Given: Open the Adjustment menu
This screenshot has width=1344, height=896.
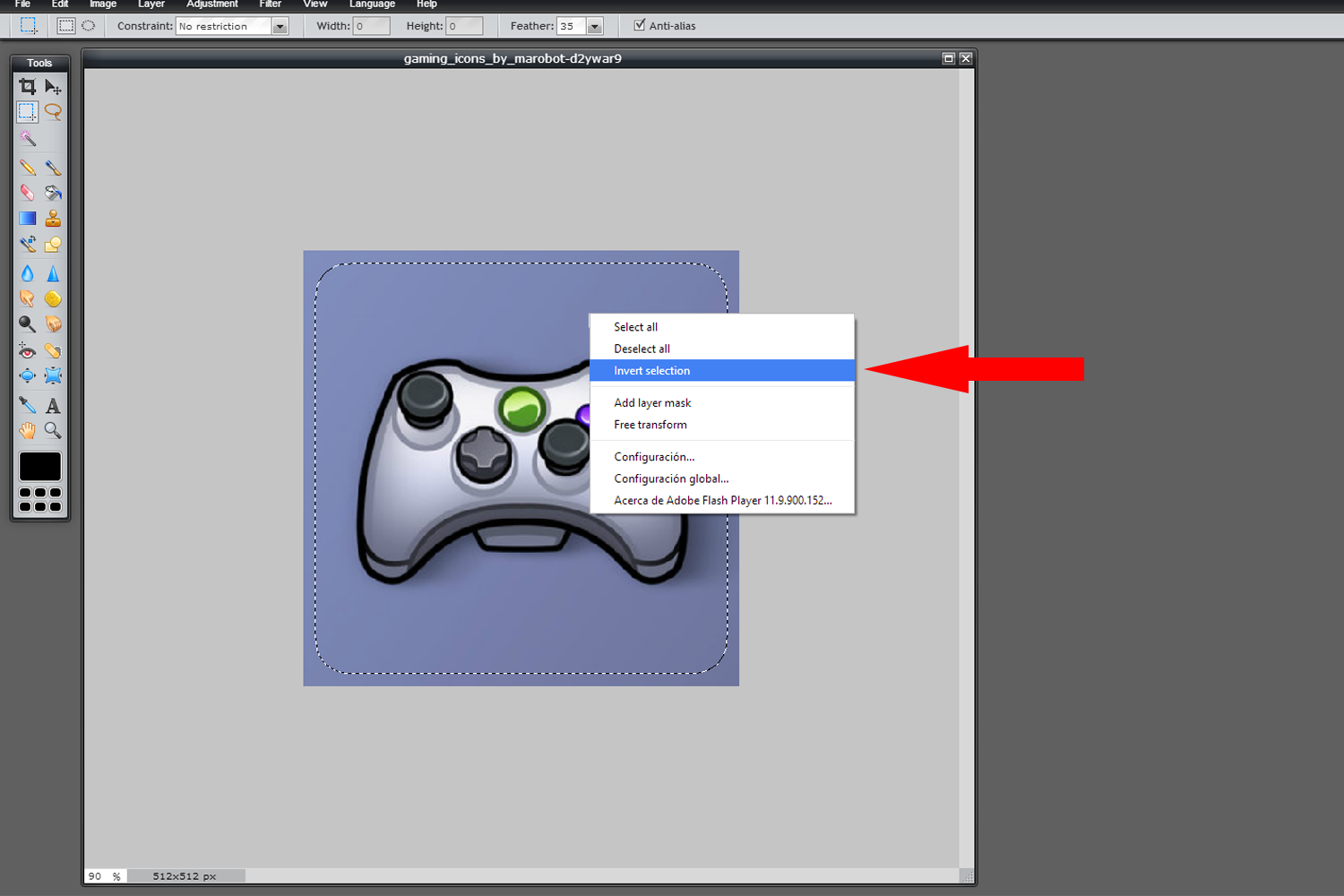Looking at the screenshot, I should click(212, 4).
